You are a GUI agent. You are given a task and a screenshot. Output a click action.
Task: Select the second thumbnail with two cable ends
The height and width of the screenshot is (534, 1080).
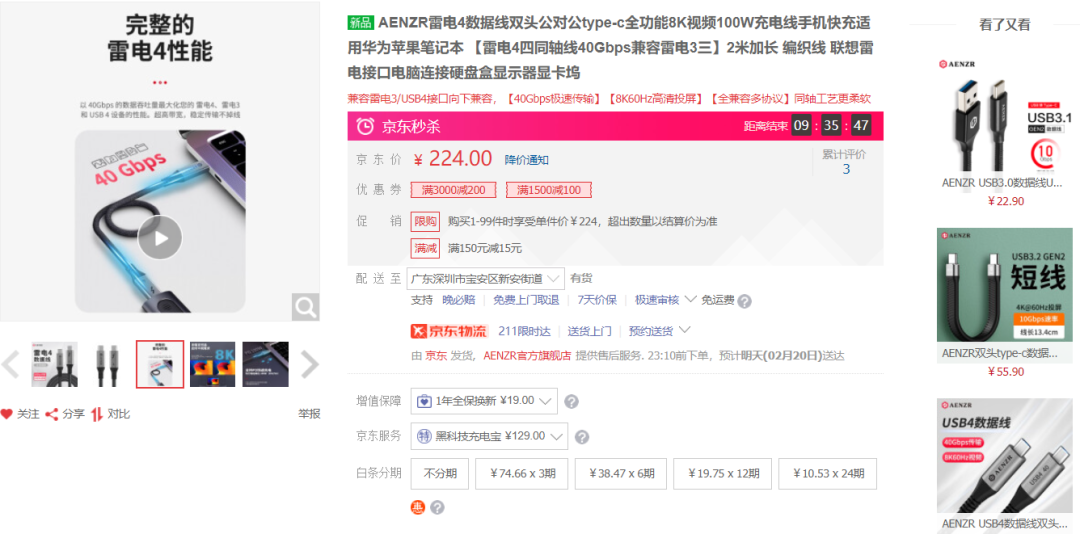pos(107,364)
